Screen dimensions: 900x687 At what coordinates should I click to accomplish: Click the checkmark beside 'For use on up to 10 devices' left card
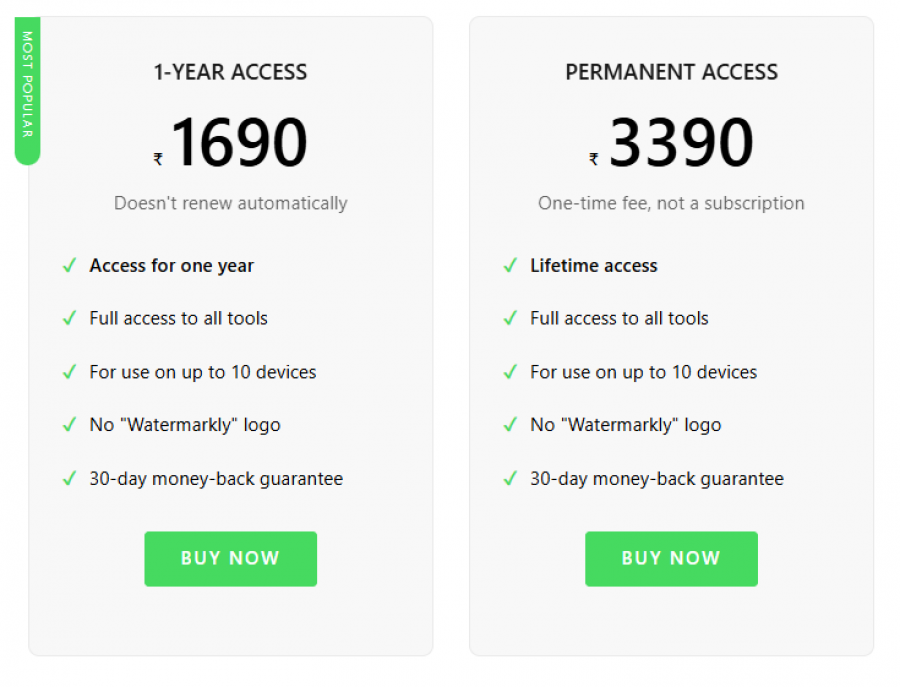click(x=69, y=371)
